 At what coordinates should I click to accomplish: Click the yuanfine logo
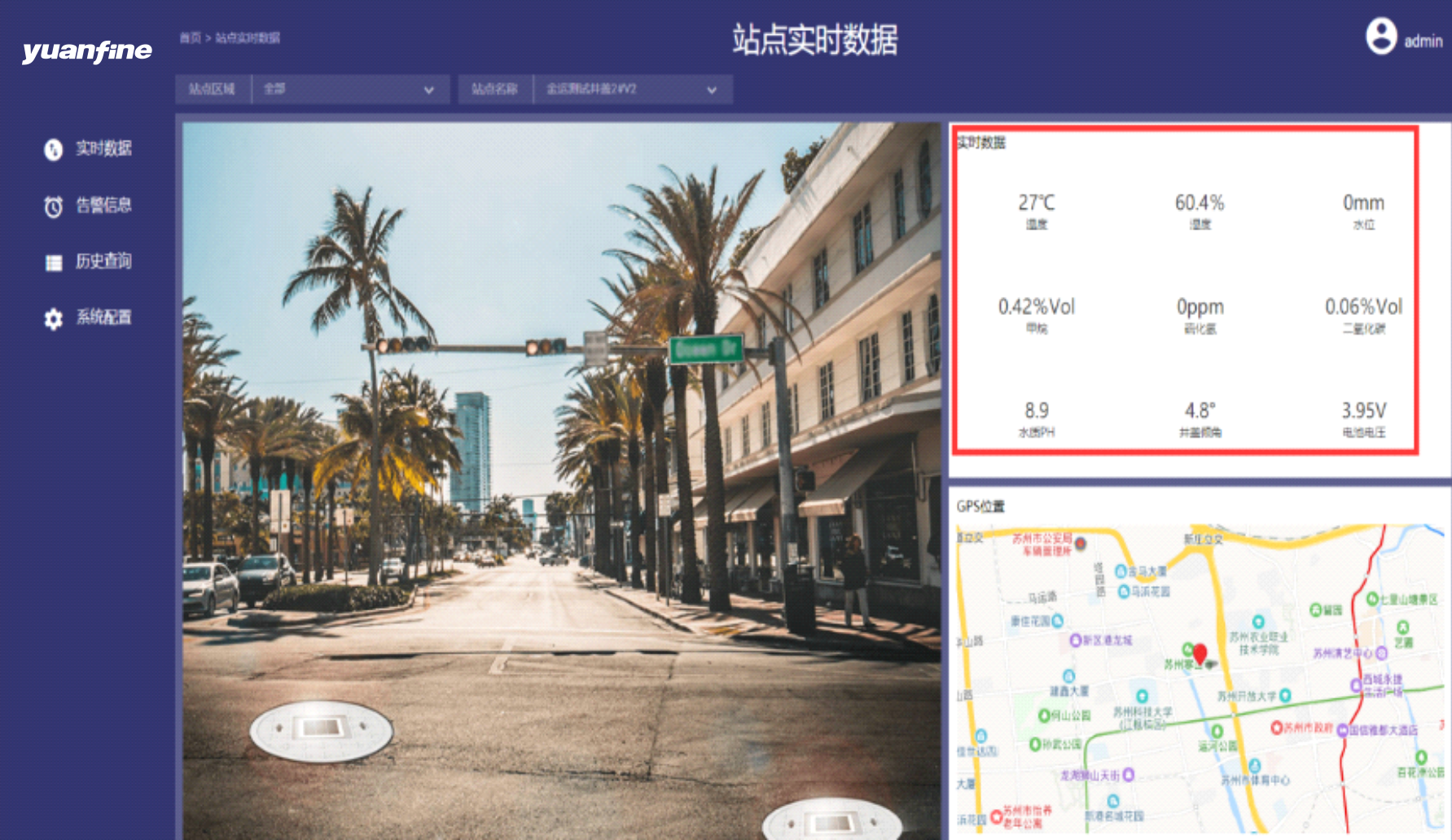click(x=87, y=51)
